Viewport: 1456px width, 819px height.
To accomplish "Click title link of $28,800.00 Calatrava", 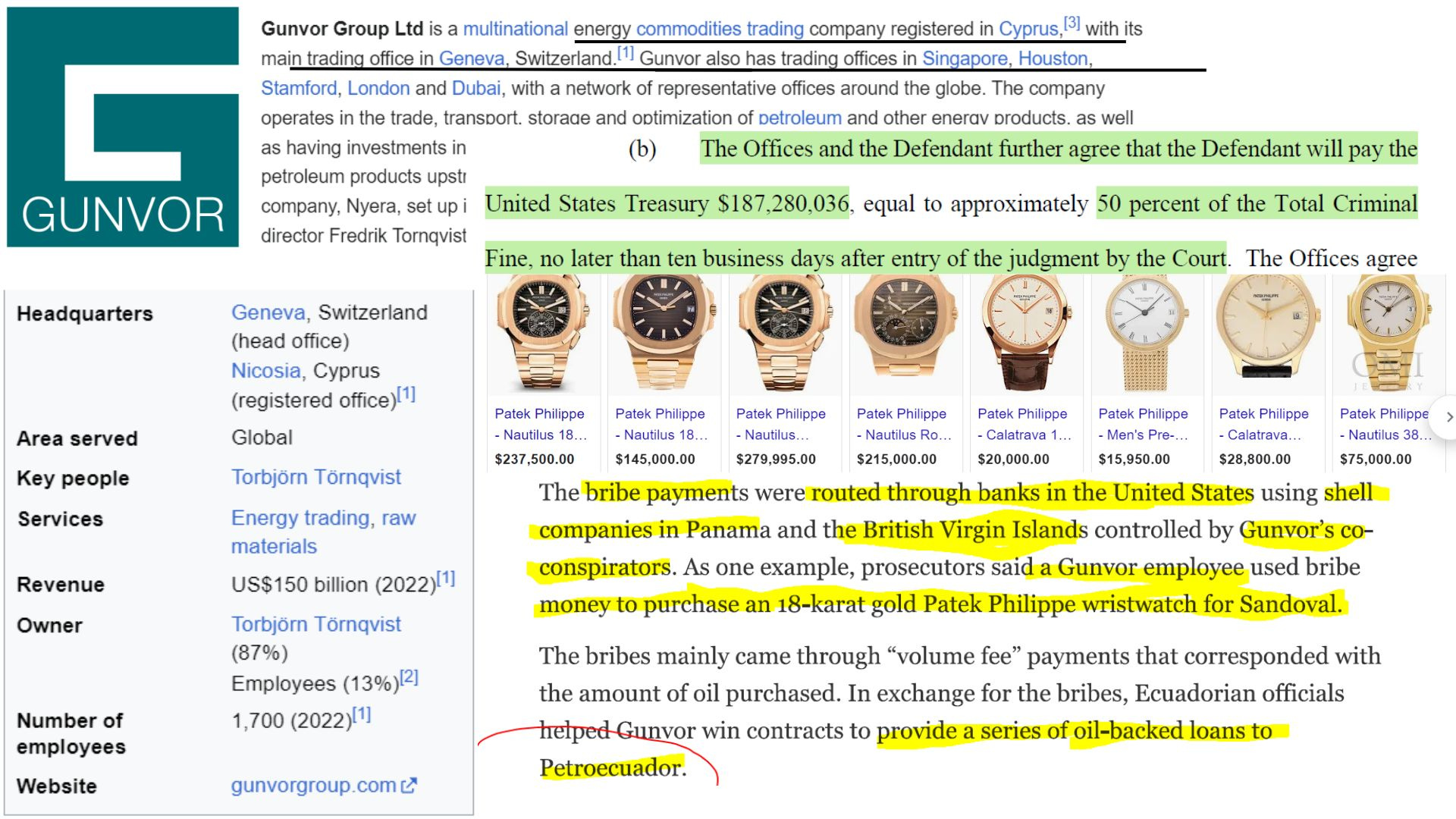I will point(1264,424).
